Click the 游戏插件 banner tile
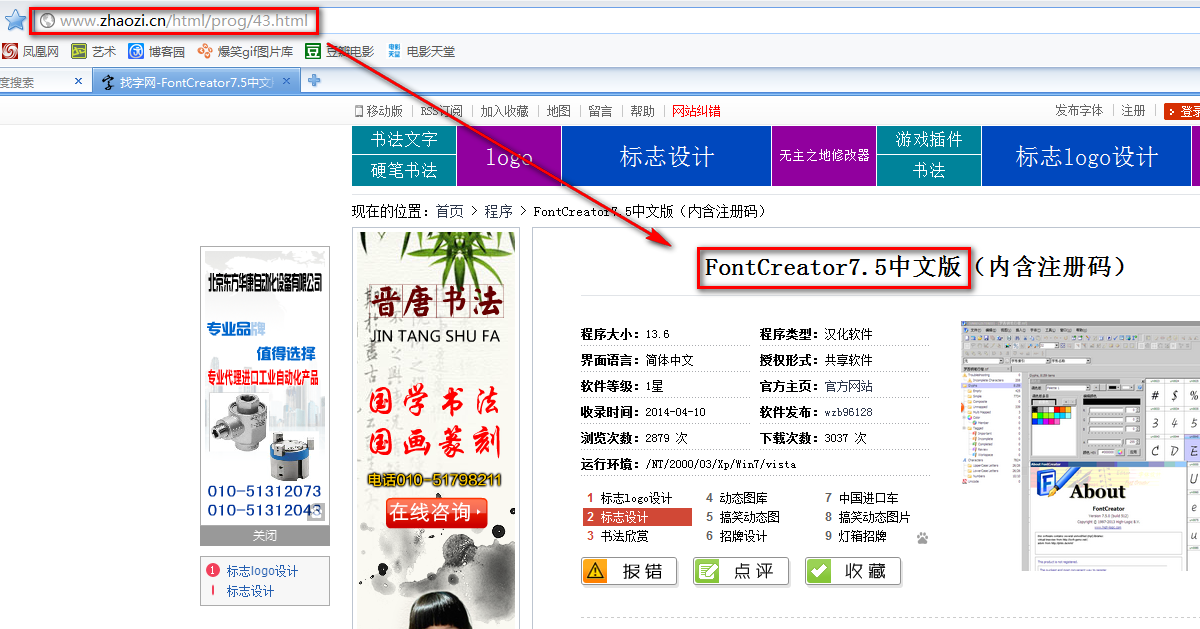The width and height of the screenshot is (1200, 629). pos(929,140)
